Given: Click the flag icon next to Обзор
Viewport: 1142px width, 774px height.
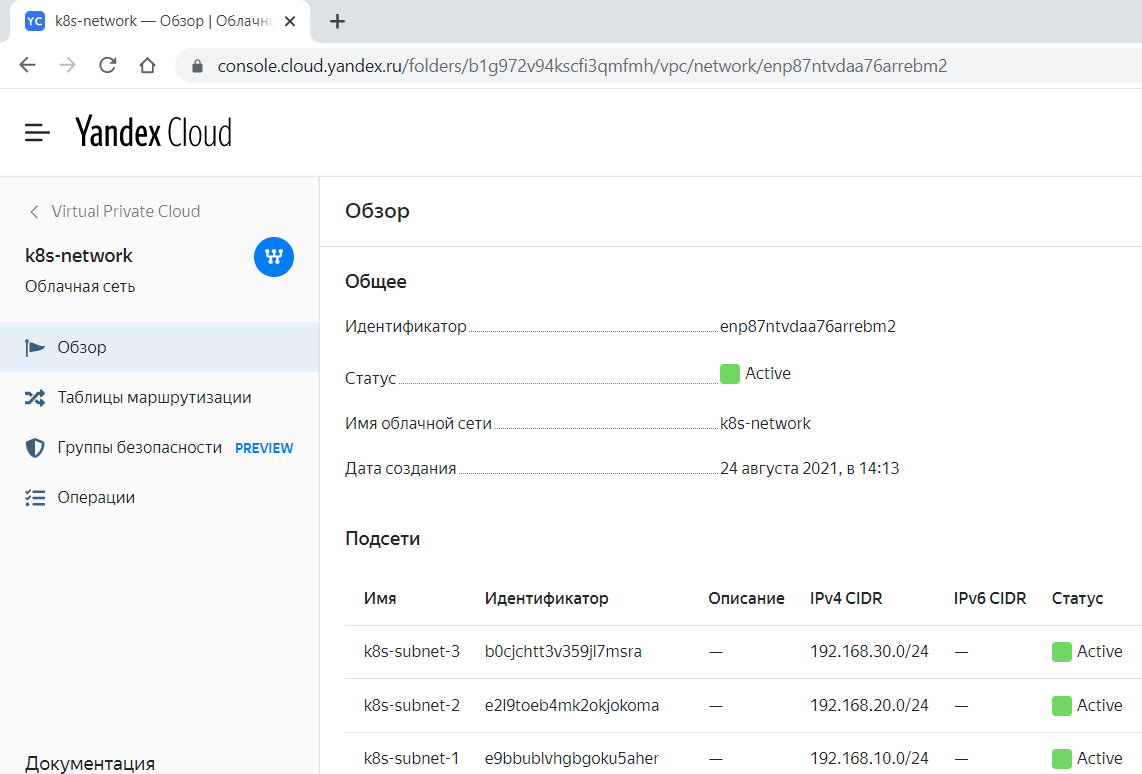Looking at the screenshot, I should tap(34, 348).
